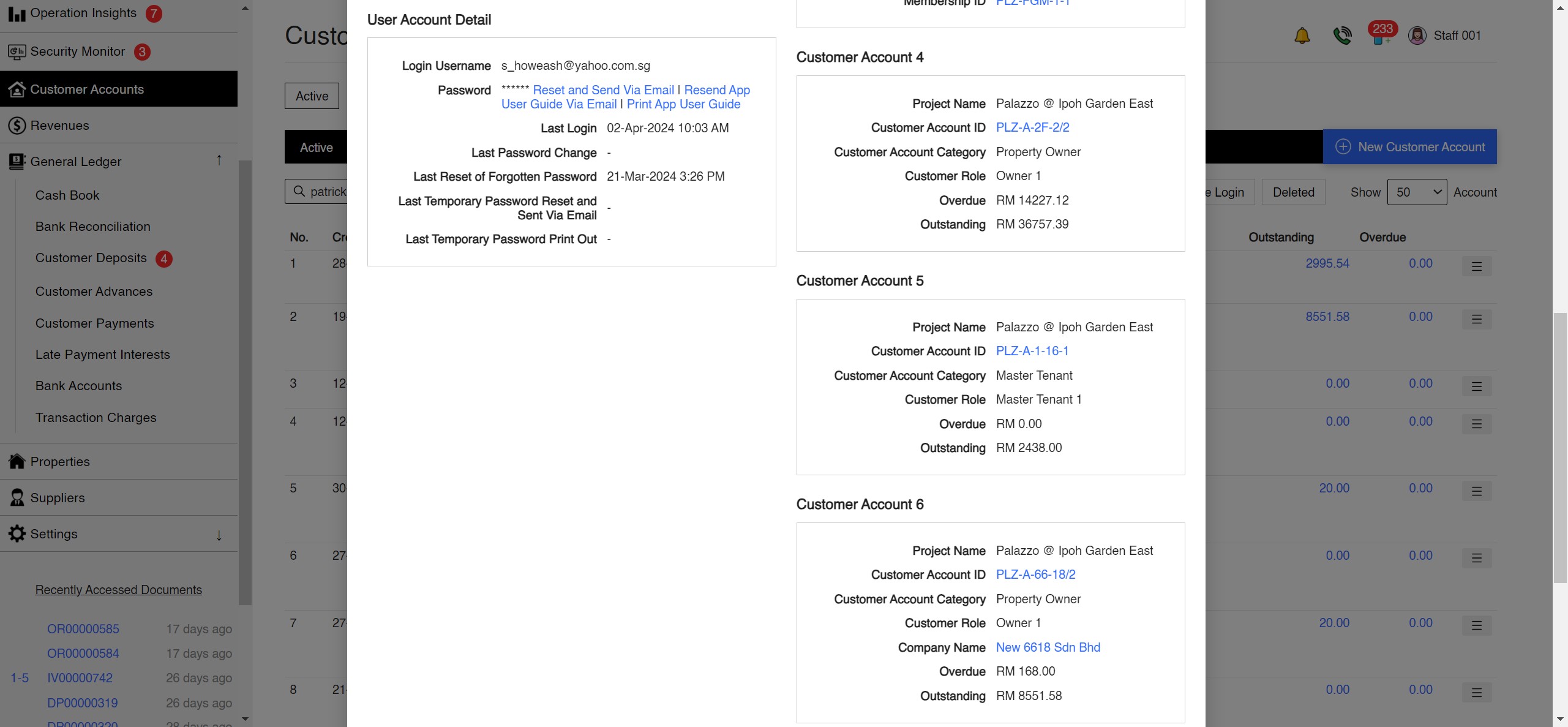Toggle the Deleted accounts filter

tap(1293, 192)
